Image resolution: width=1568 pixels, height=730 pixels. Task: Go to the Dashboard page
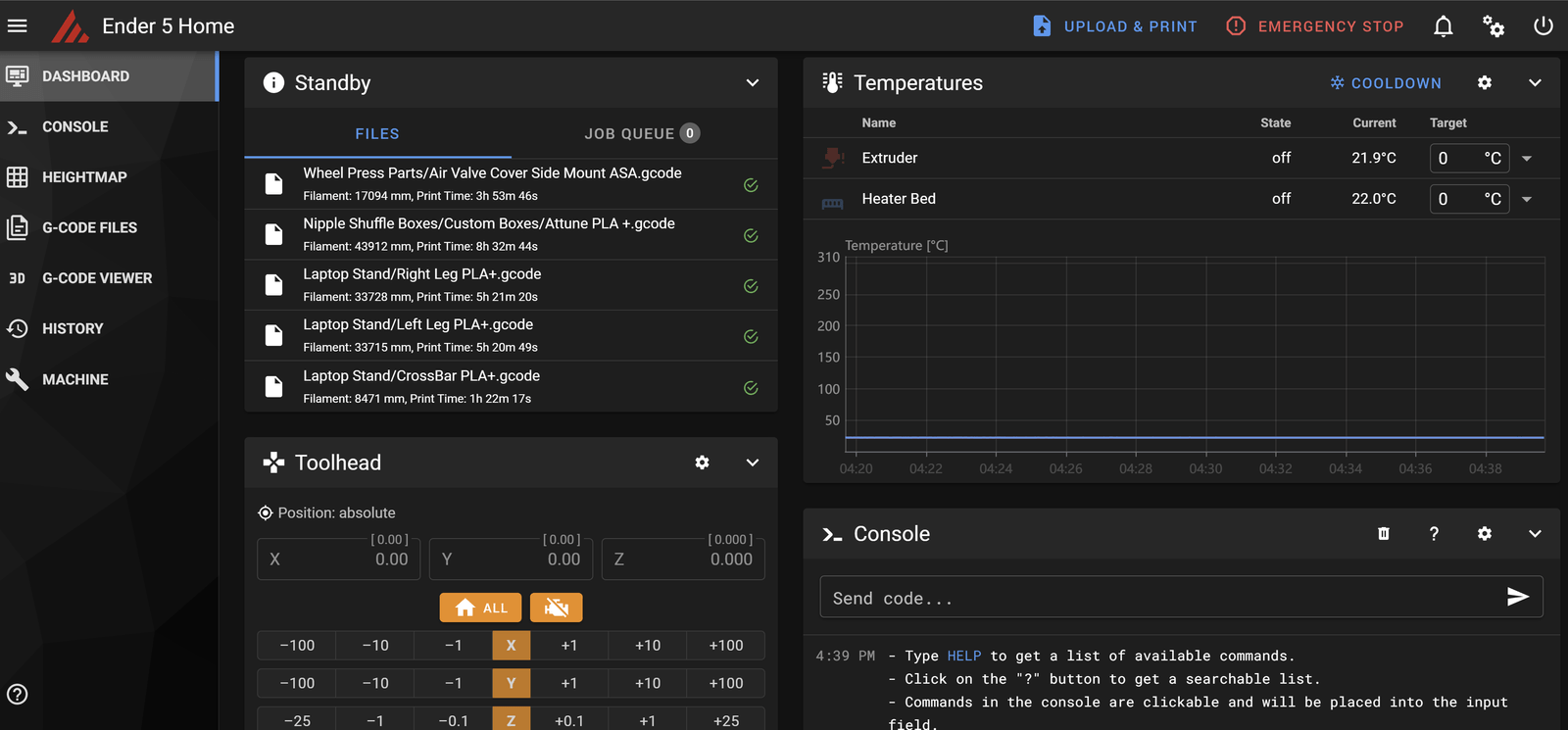tap(109, 76)
